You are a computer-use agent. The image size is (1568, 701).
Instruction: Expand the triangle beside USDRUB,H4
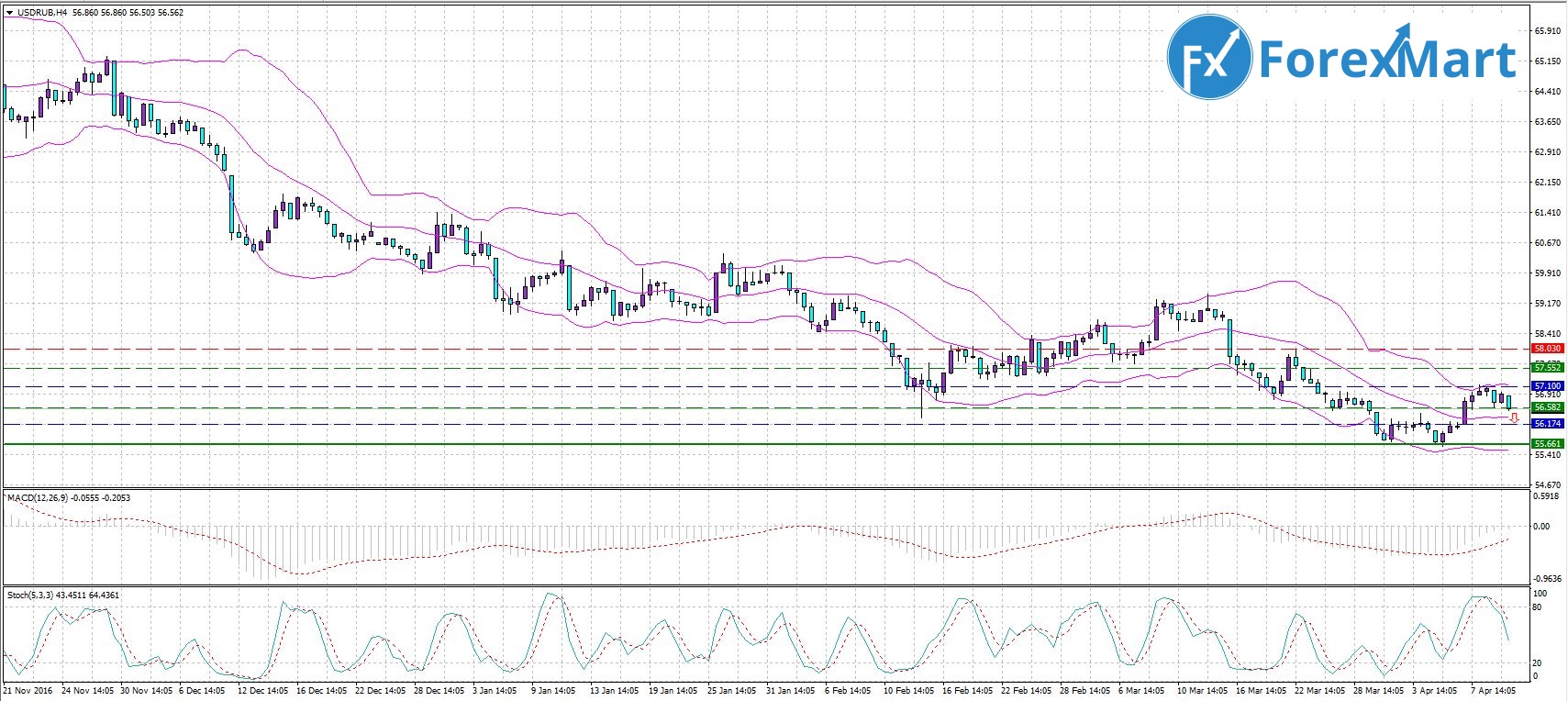[9, 13]
